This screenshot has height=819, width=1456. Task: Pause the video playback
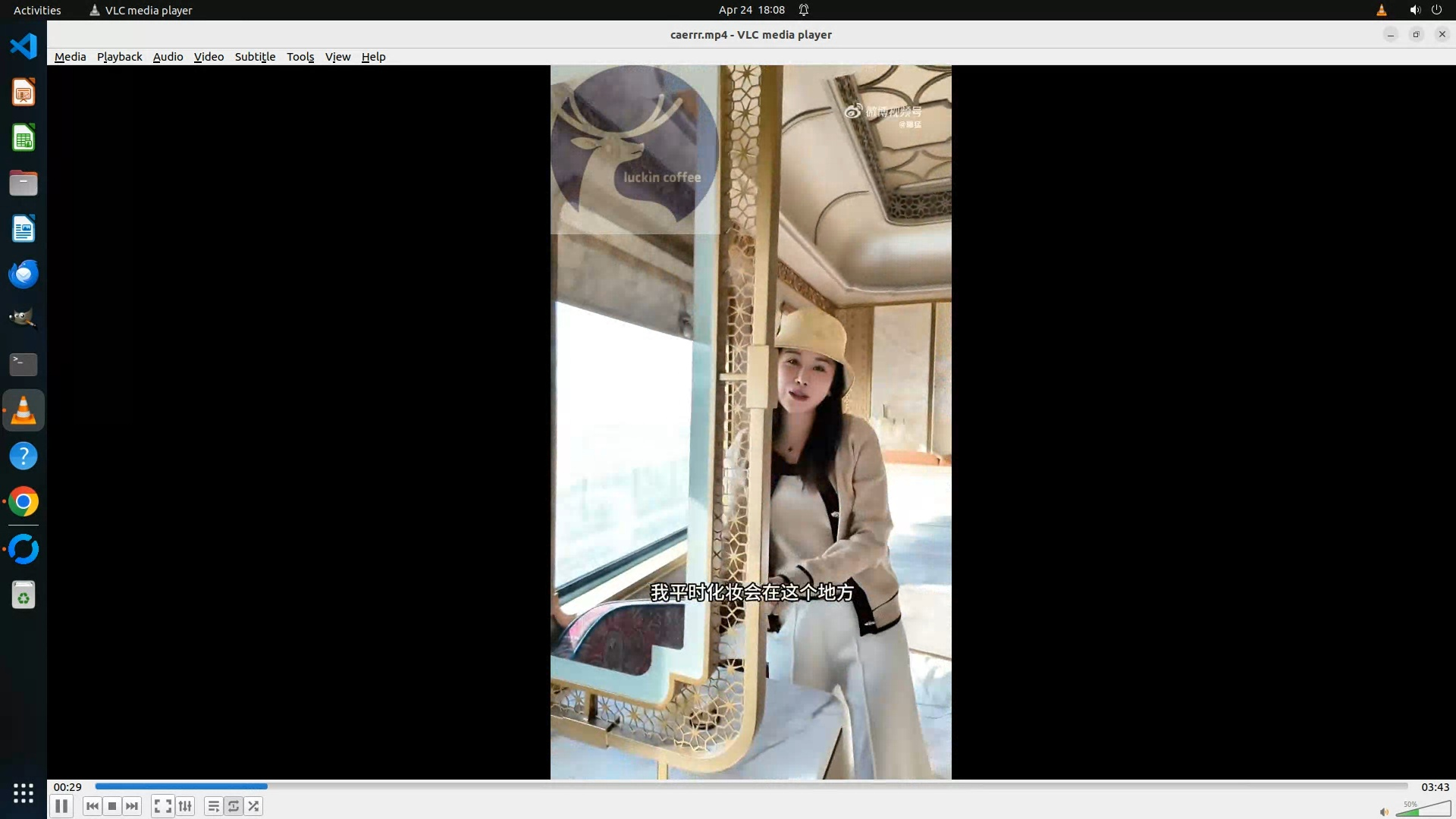point(61,806)
